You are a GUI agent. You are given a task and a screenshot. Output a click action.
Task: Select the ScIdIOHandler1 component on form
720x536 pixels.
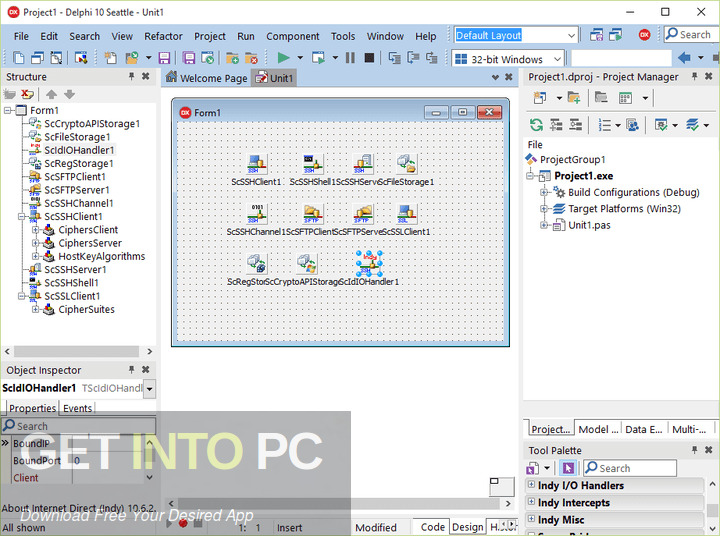click(370, 264)
